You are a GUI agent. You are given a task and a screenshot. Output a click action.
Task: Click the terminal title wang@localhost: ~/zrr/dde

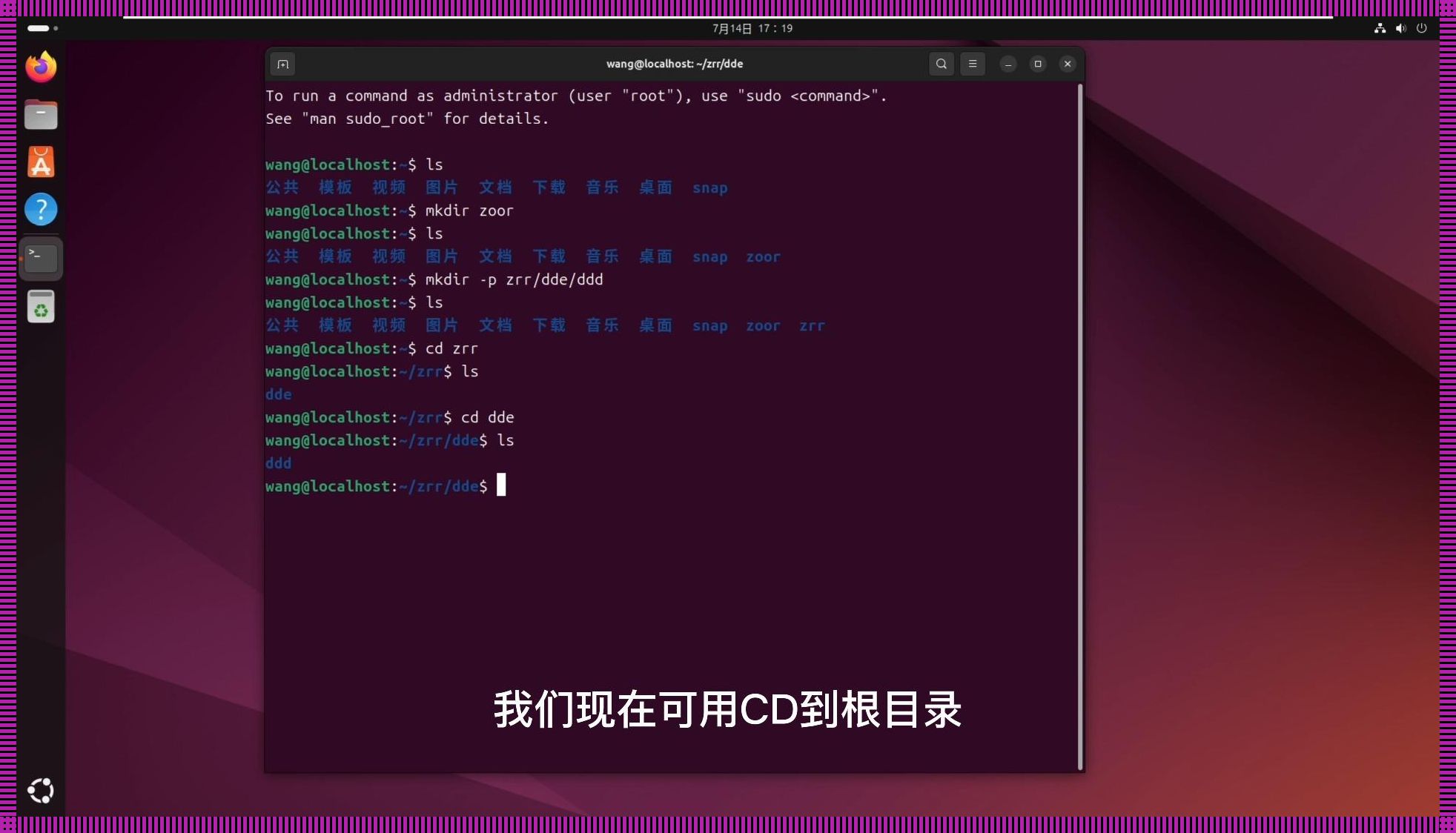click(675, 64)
